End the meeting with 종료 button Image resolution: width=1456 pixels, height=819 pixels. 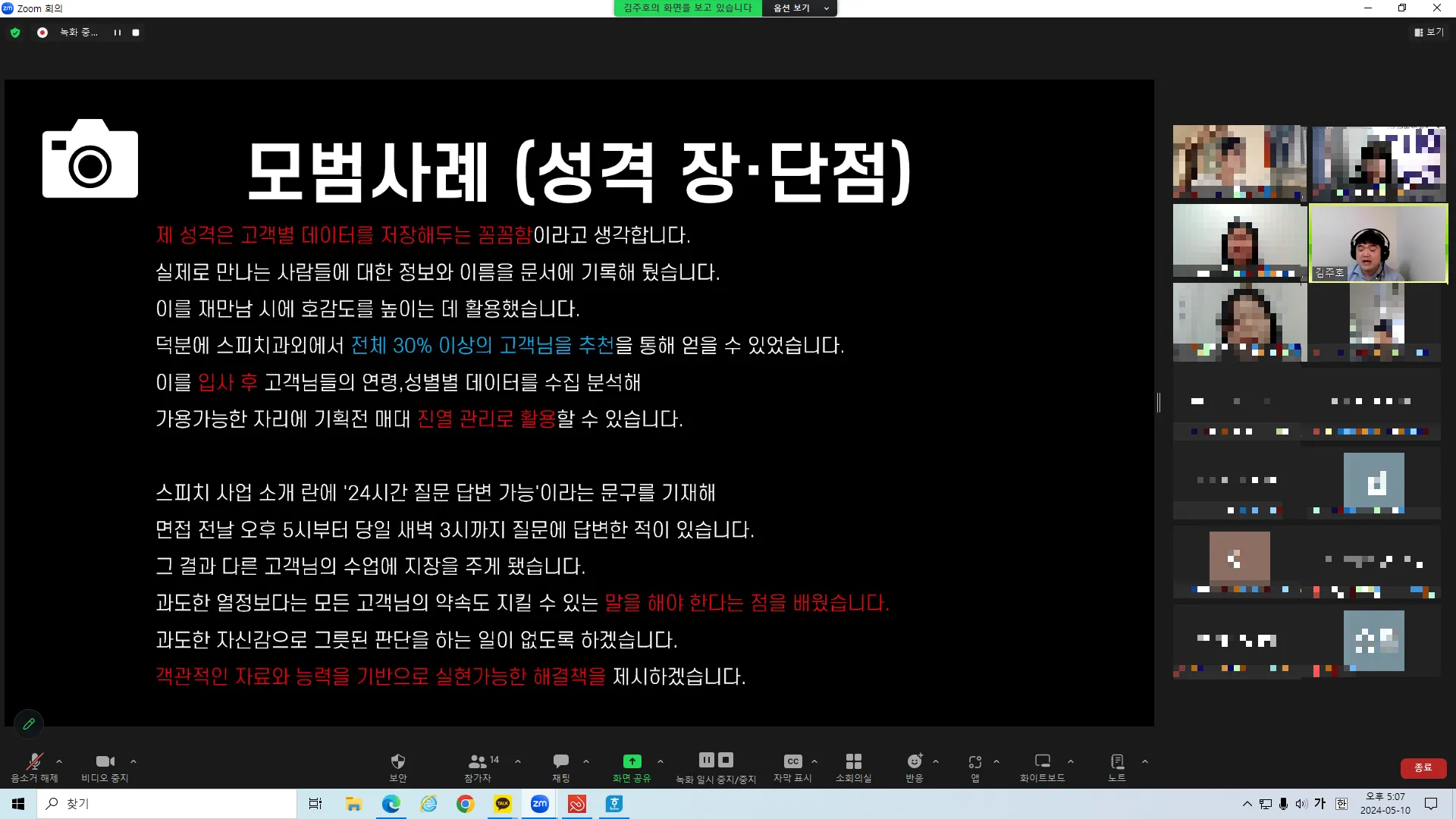click(1423, 767)
